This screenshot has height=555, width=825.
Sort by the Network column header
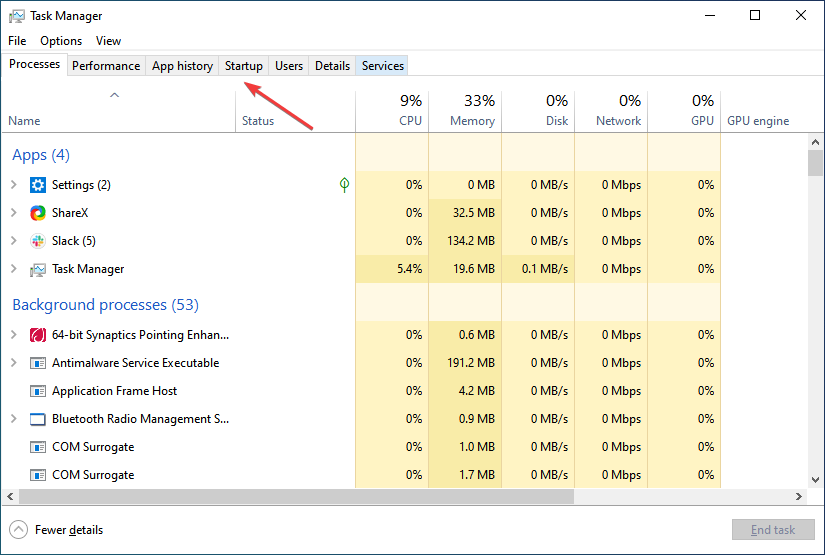point(611,111)
